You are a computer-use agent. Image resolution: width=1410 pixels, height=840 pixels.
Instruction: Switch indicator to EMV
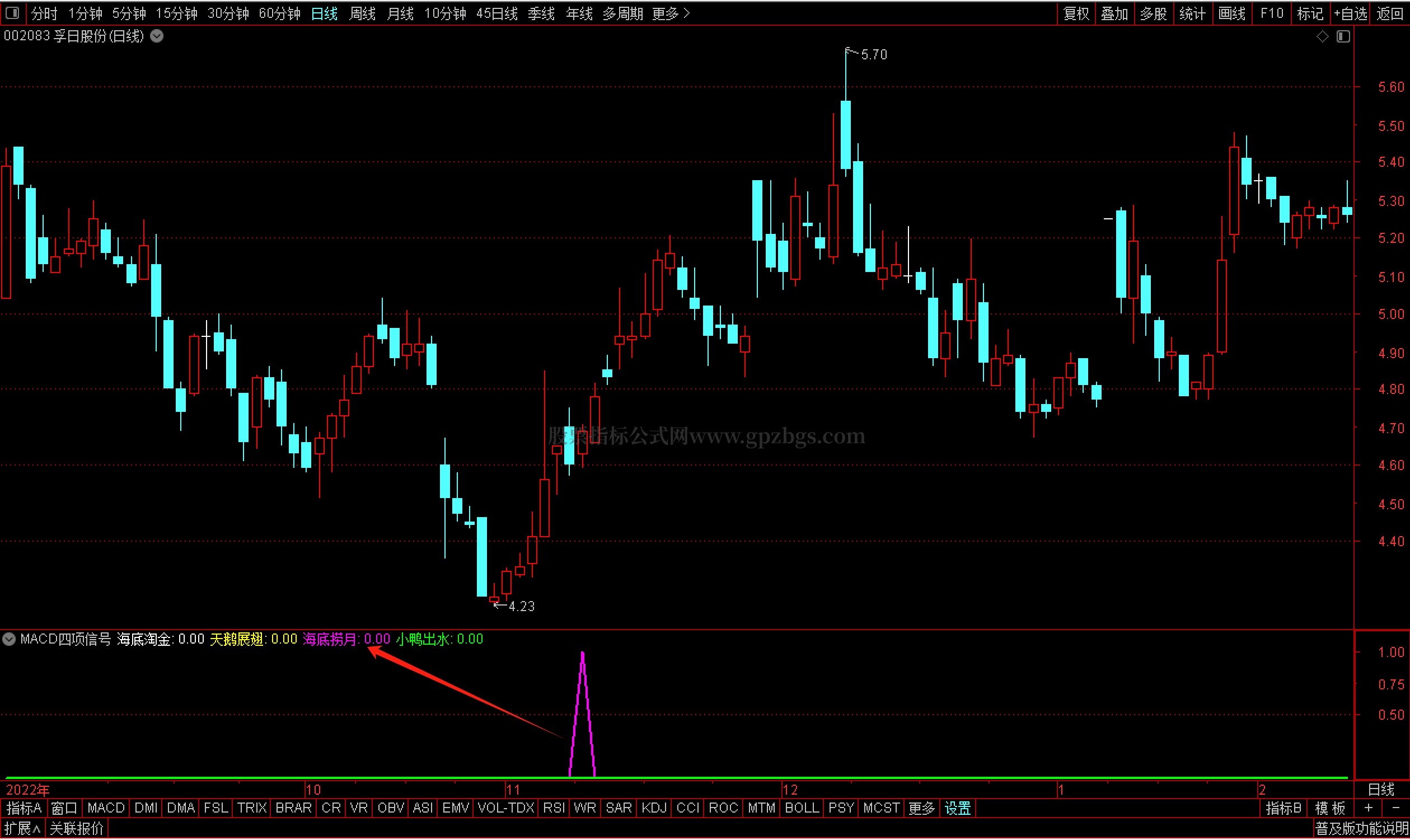pyautogui.click(x=455, y=809)
